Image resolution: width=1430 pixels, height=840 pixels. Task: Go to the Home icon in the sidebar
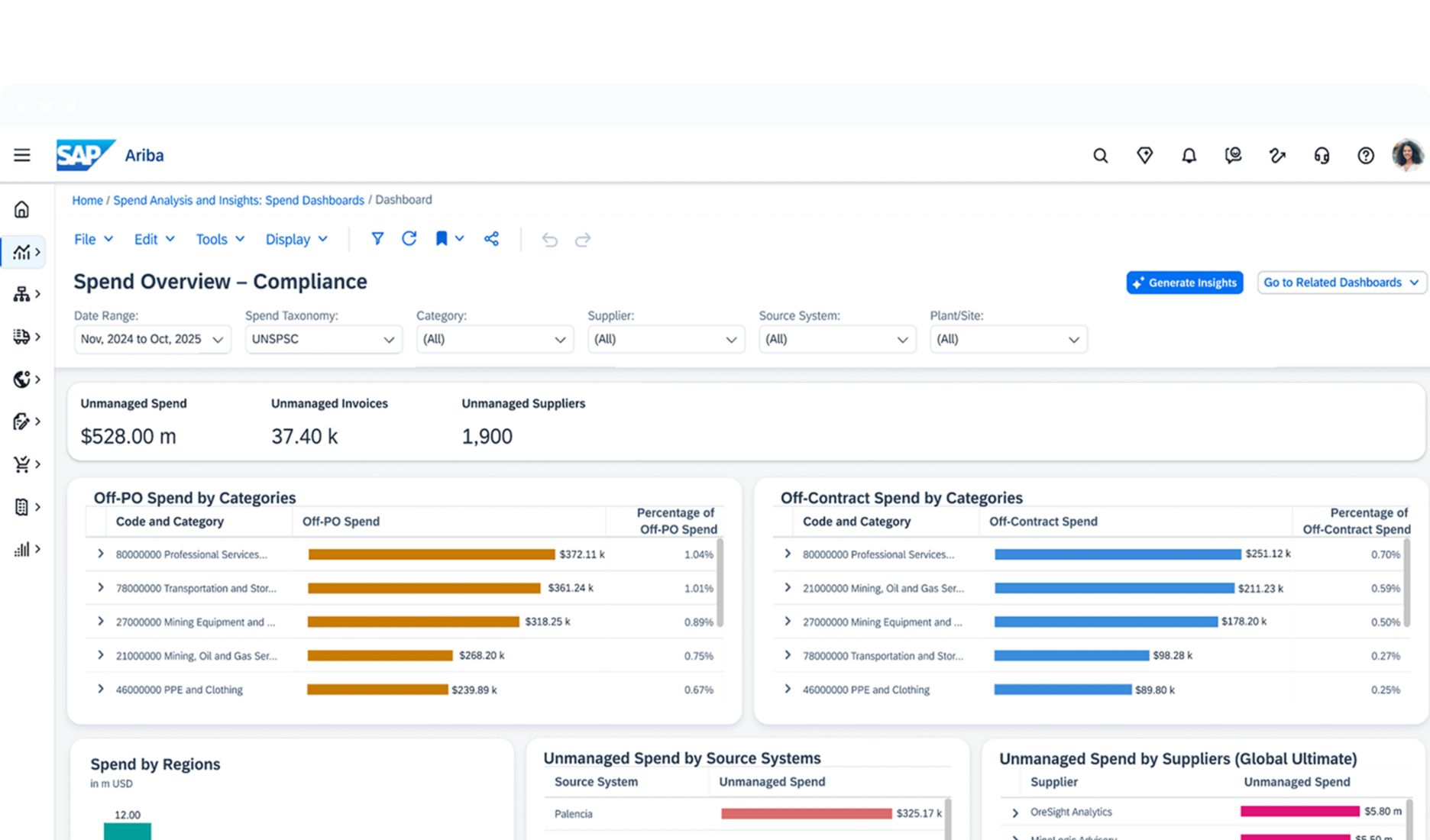(x=22, y=209)
